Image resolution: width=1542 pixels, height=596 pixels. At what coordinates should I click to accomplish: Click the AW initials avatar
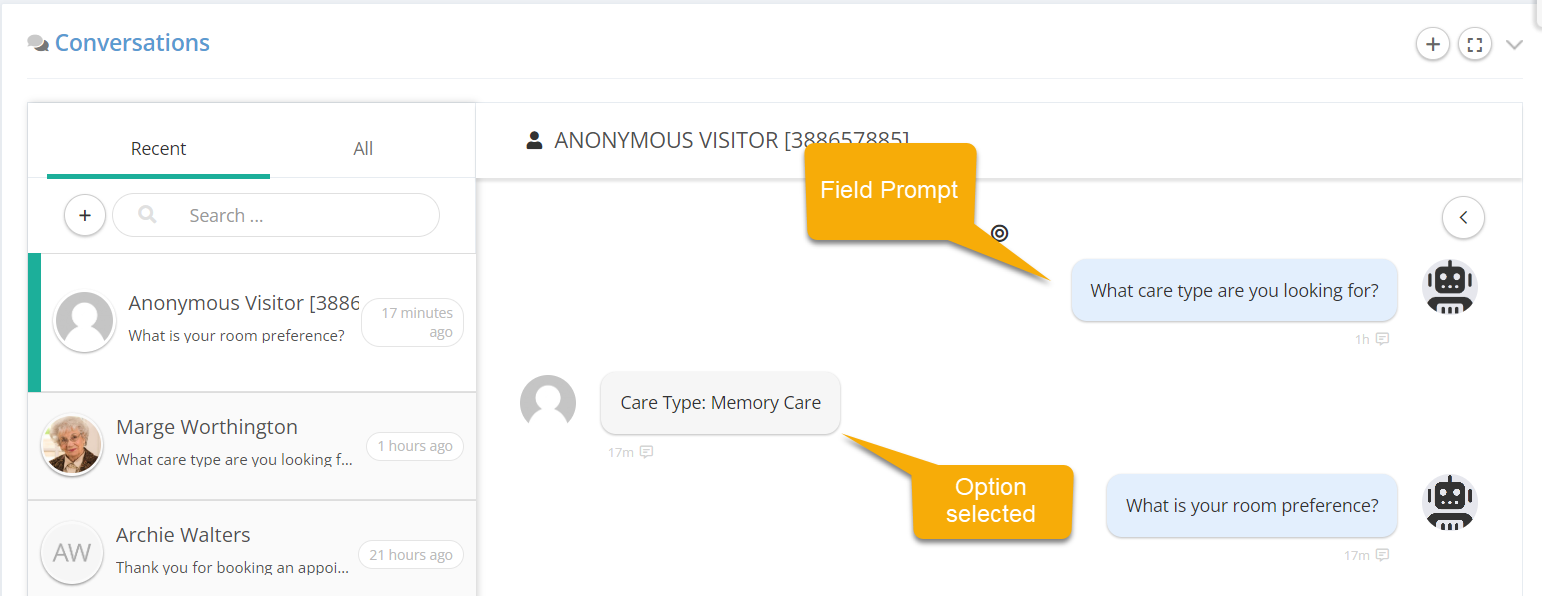(x=72, y=553)
